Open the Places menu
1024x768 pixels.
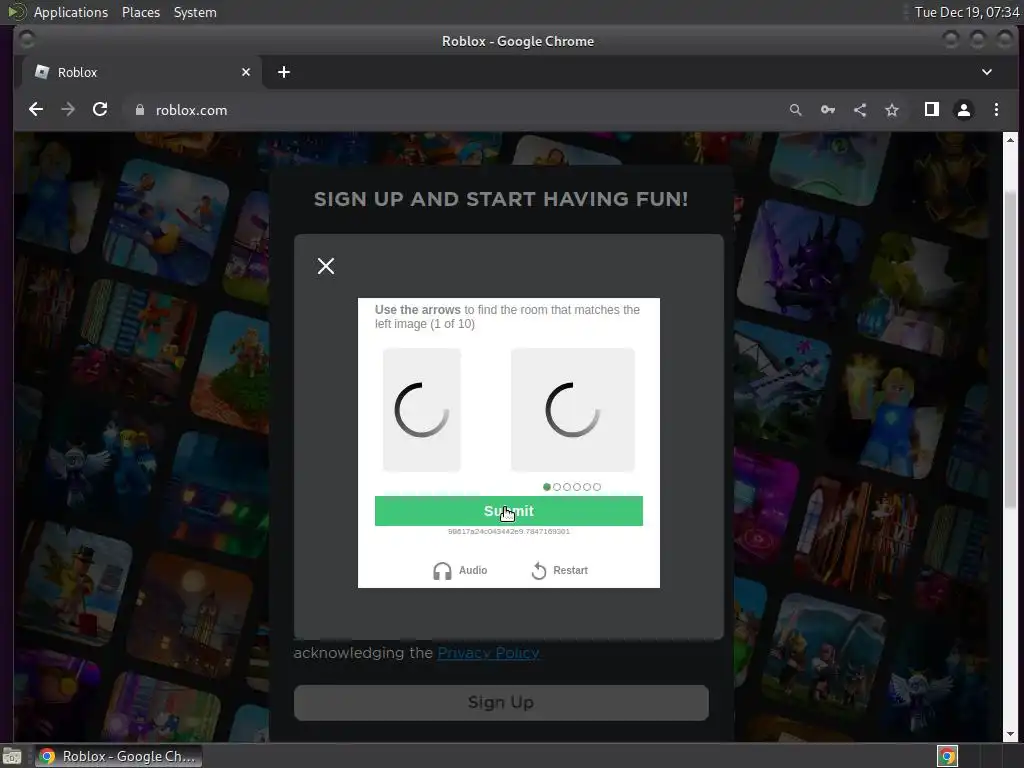point(140,12)
